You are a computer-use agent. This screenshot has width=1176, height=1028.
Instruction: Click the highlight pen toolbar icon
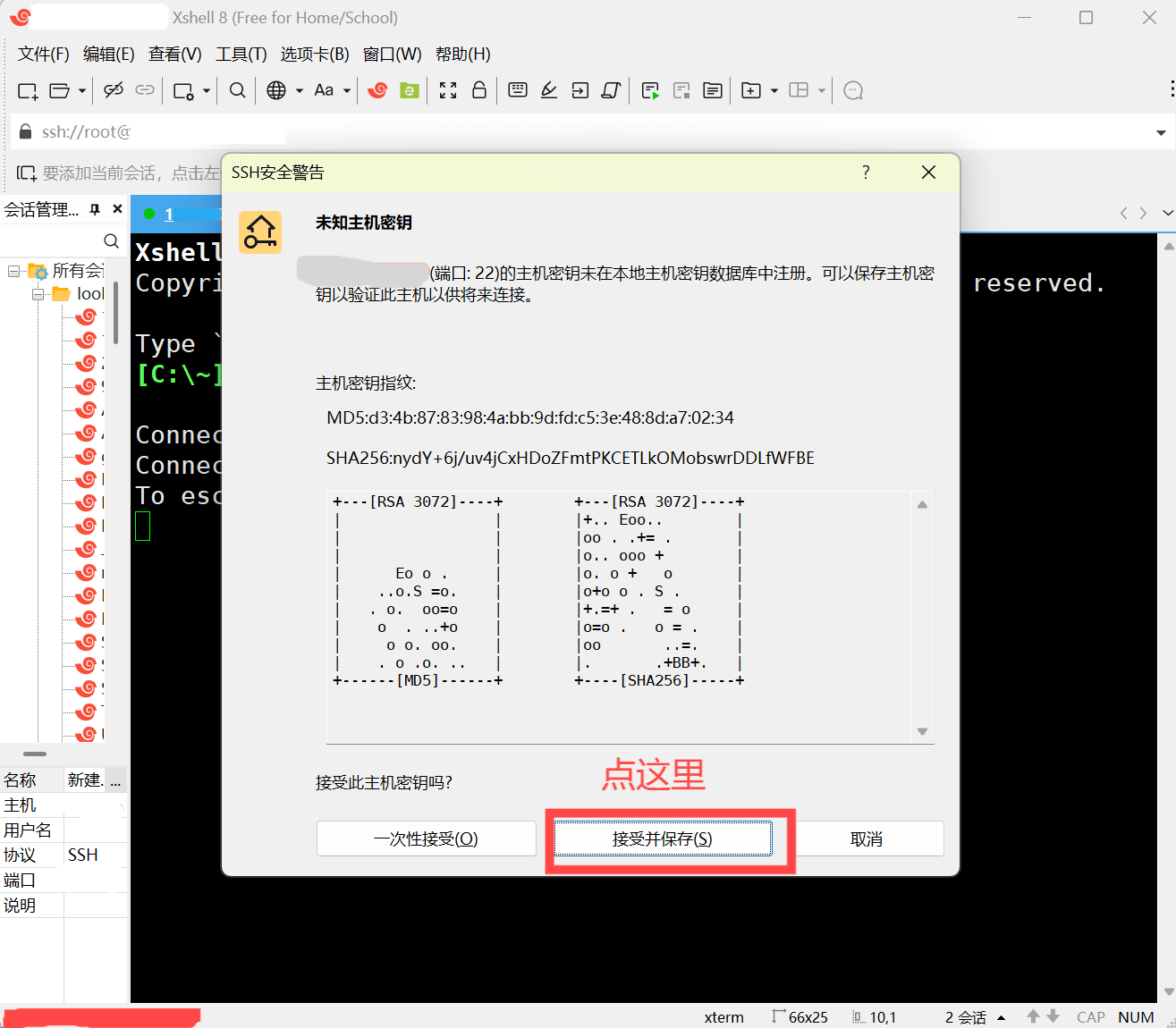[x=549, y=90]
